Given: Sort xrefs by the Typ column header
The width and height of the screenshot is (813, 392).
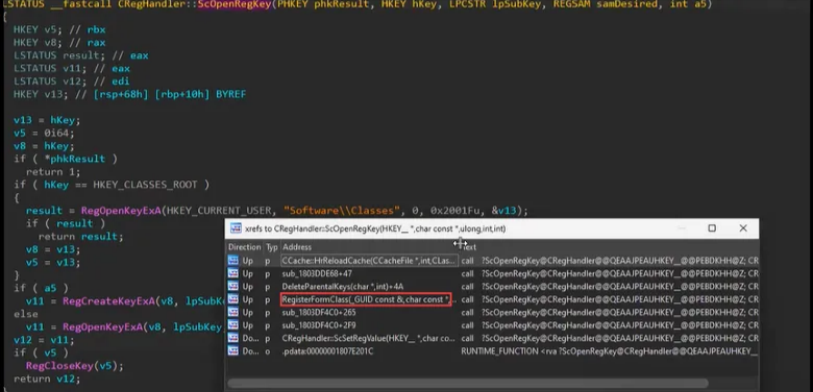Looking at the screenshot, I should click(x=272, y=247).
